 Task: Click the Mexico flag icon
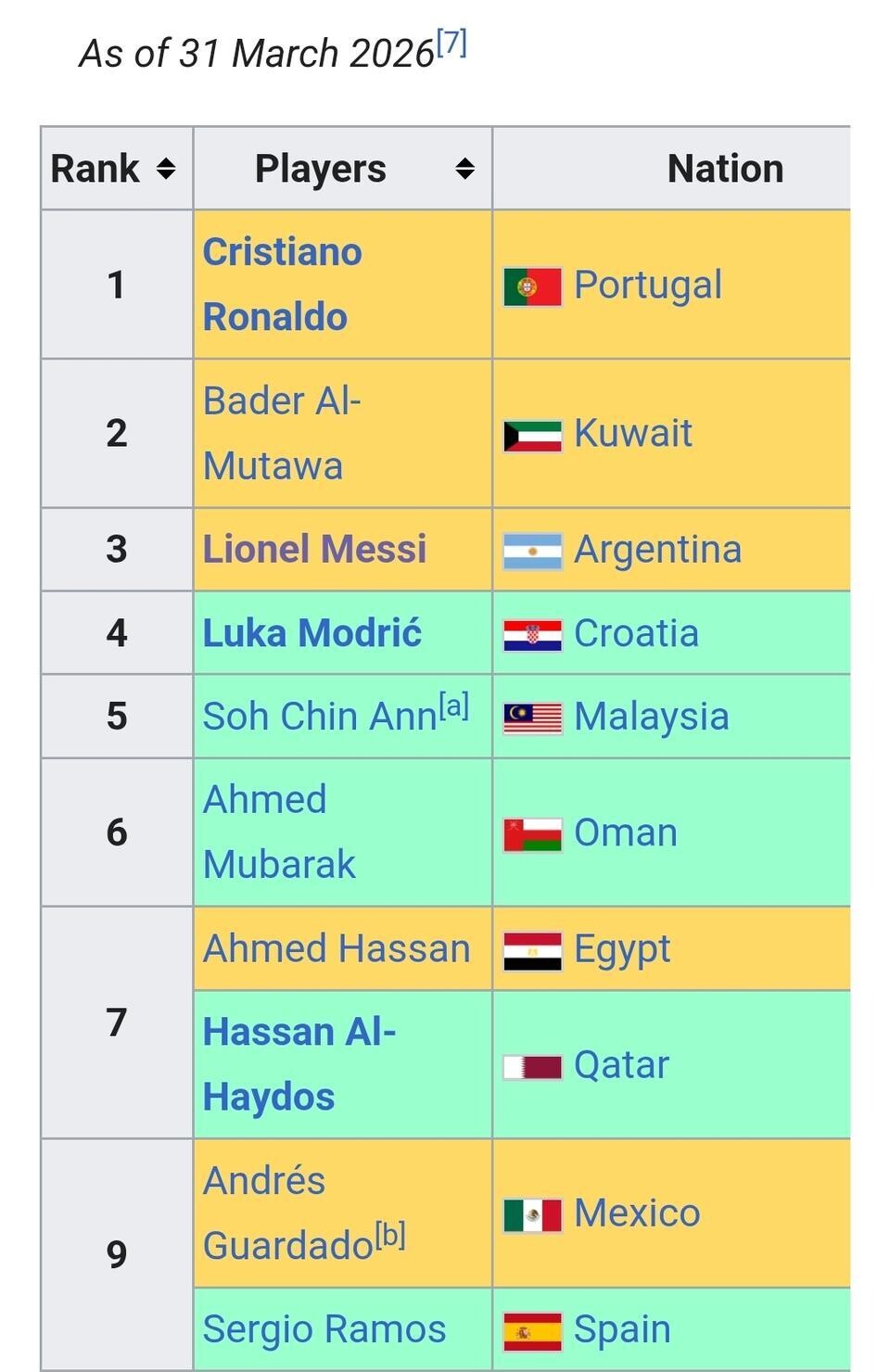click(532, 1215)
